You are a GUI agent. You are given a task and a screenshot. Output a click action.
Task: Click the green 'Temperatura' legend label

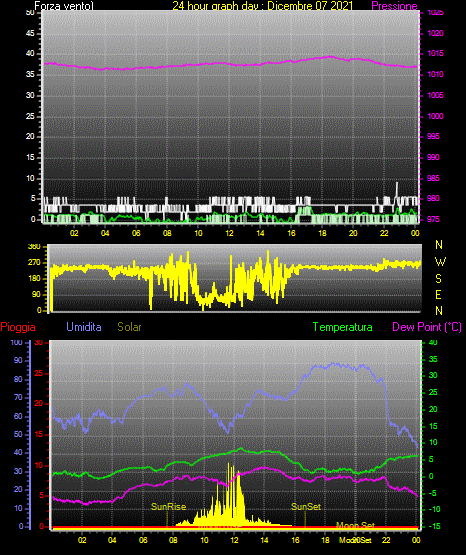(x=343, y=327)
